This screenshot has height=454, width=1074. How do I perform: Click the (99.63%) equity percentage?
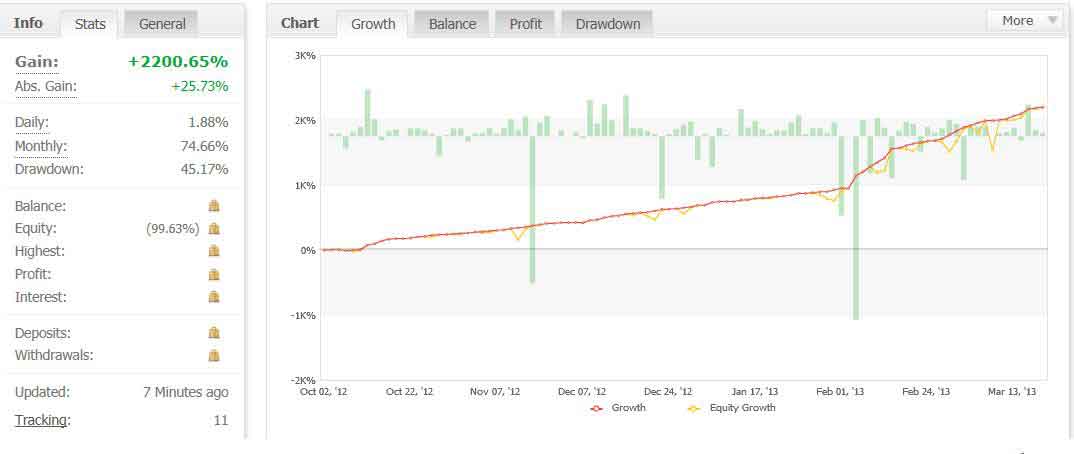[173, 229]
